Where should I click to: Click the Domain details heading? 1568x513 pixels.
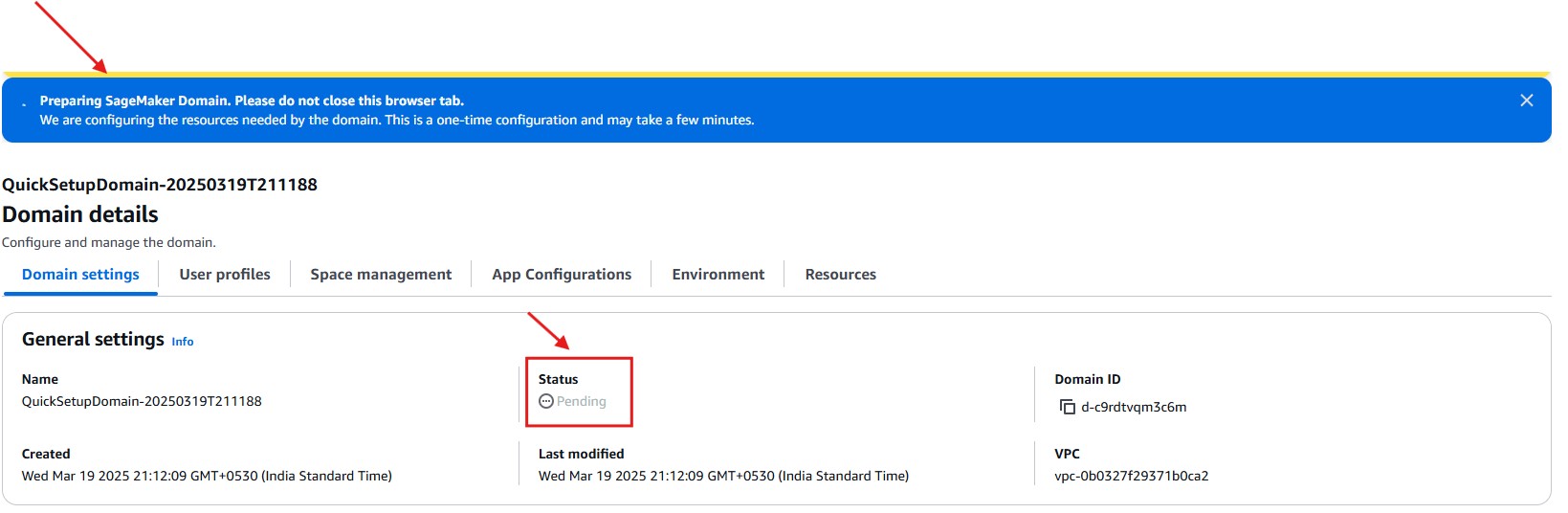pos(80,214)
